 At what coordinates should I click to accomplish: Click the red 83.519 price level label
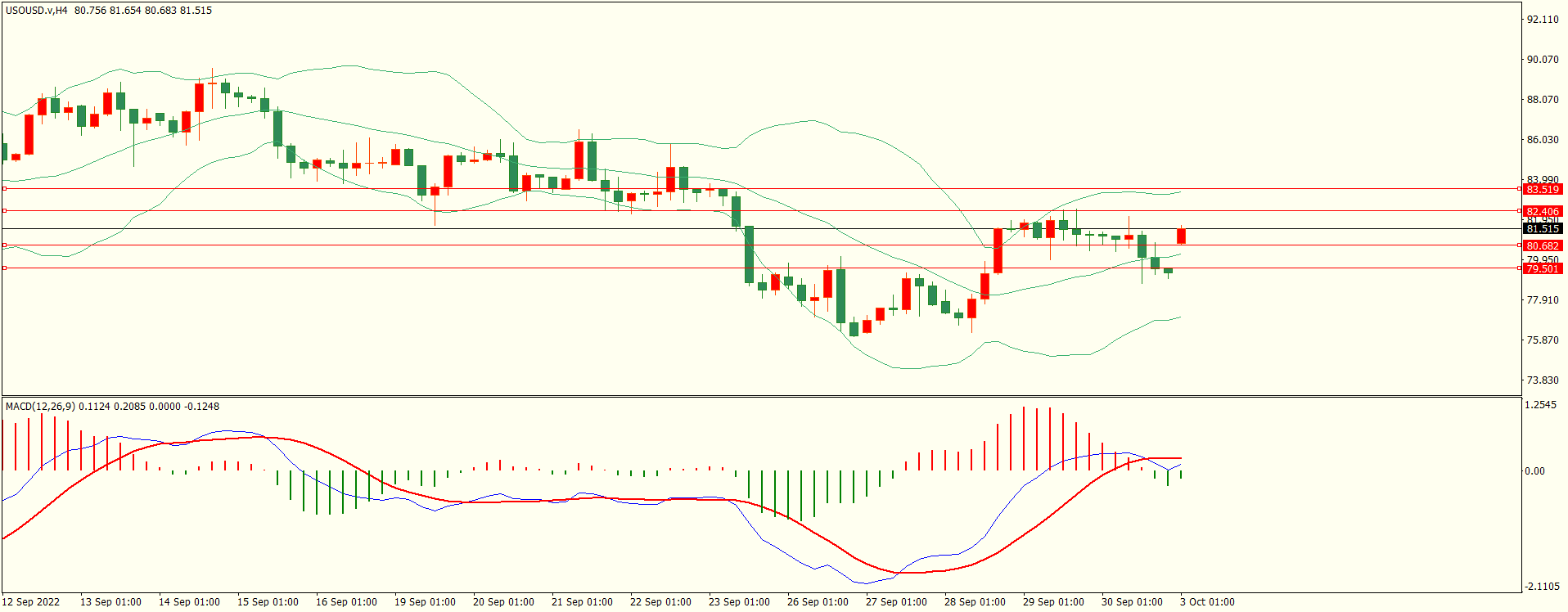[x=1542, y=189]
